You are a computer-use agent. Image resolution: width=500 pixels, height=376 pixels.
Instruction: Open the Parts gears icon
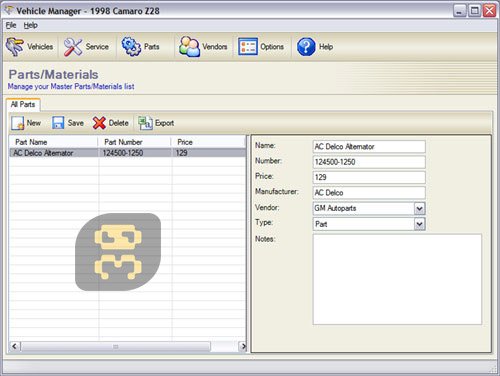point(131,47)
